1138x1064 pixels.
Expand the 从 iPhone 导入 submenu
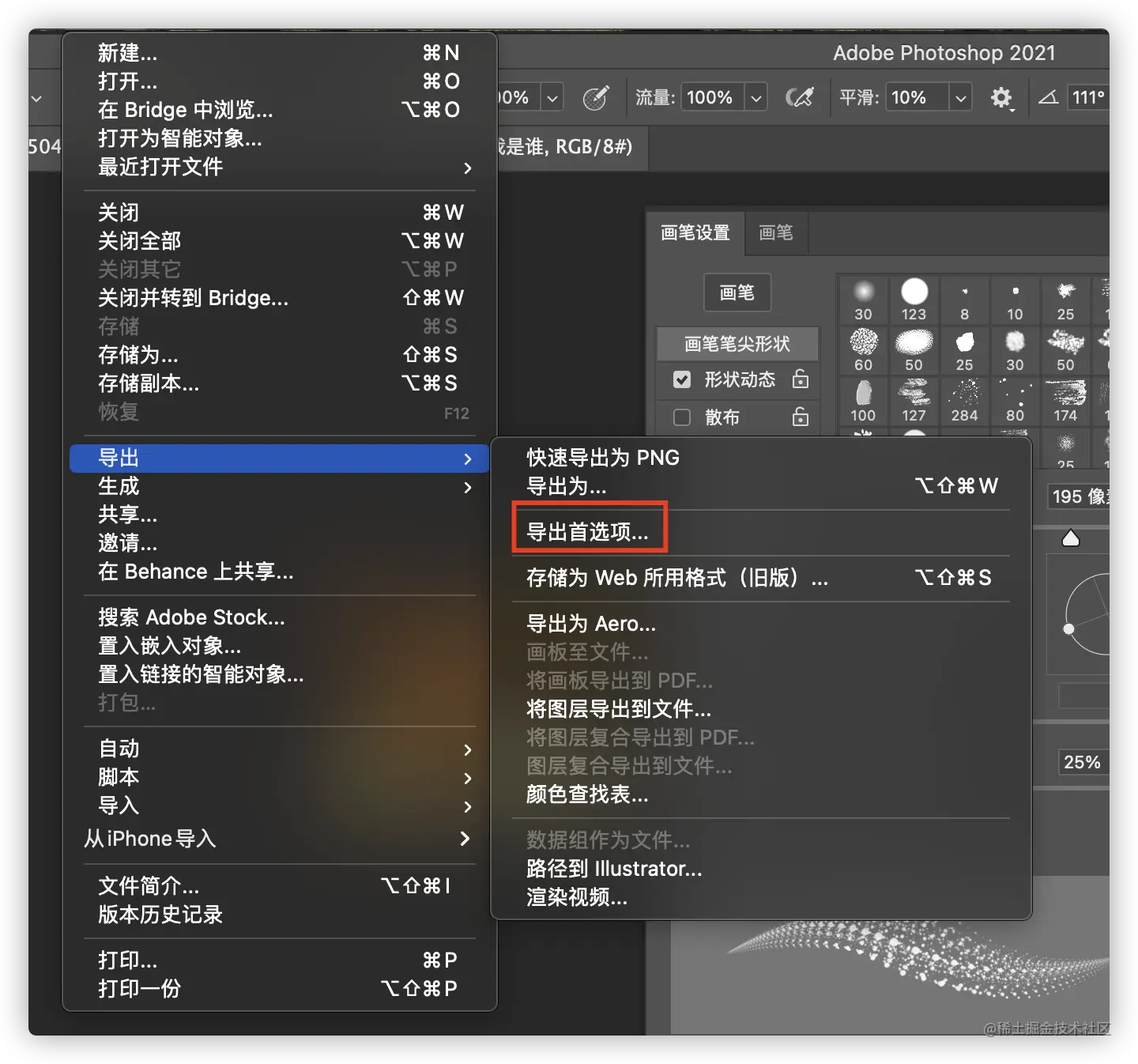click(x=279, y=838)
